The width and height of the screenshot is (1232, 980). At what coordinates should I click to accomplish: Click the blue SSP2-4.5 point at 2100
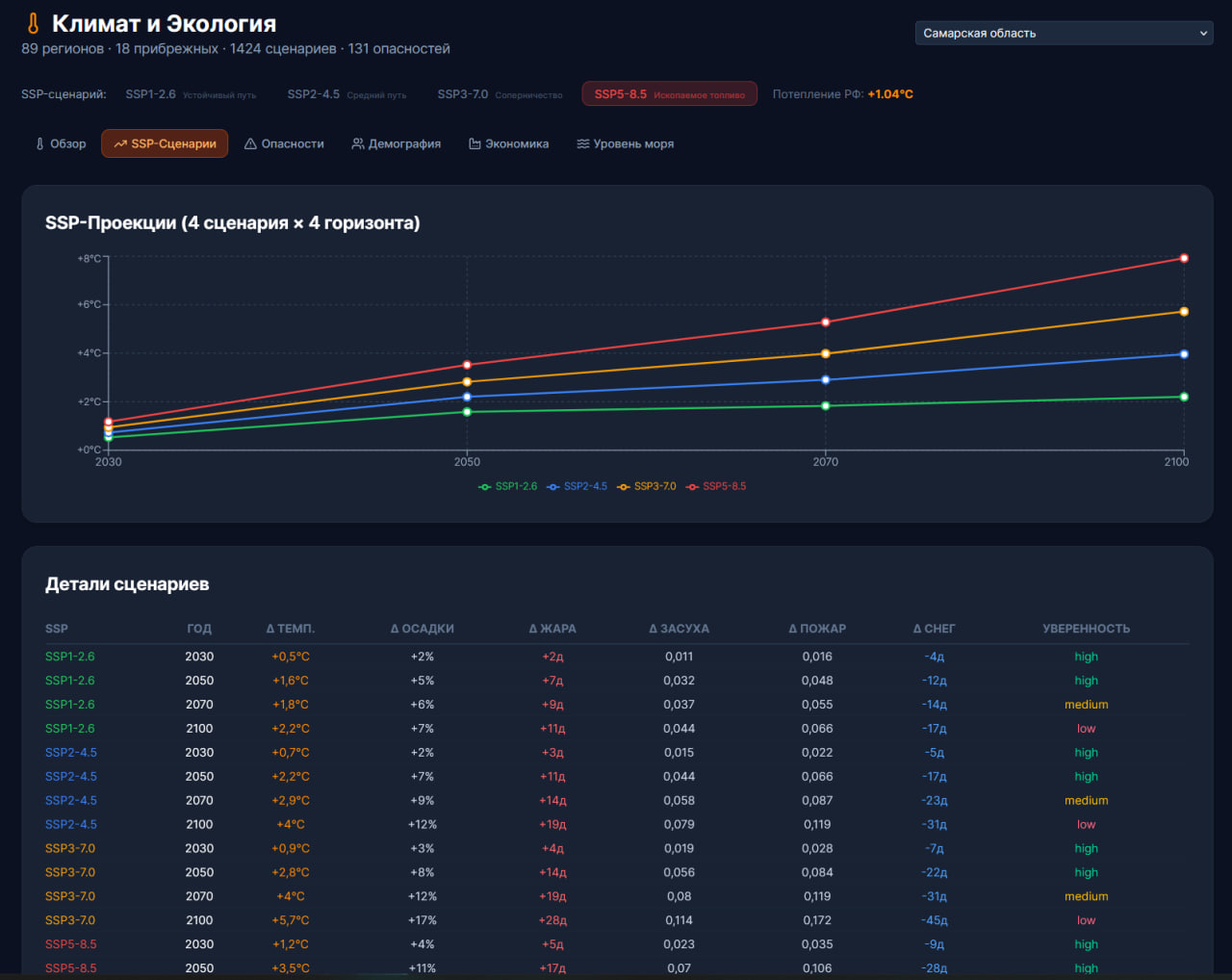click(x=1184, y=354)
